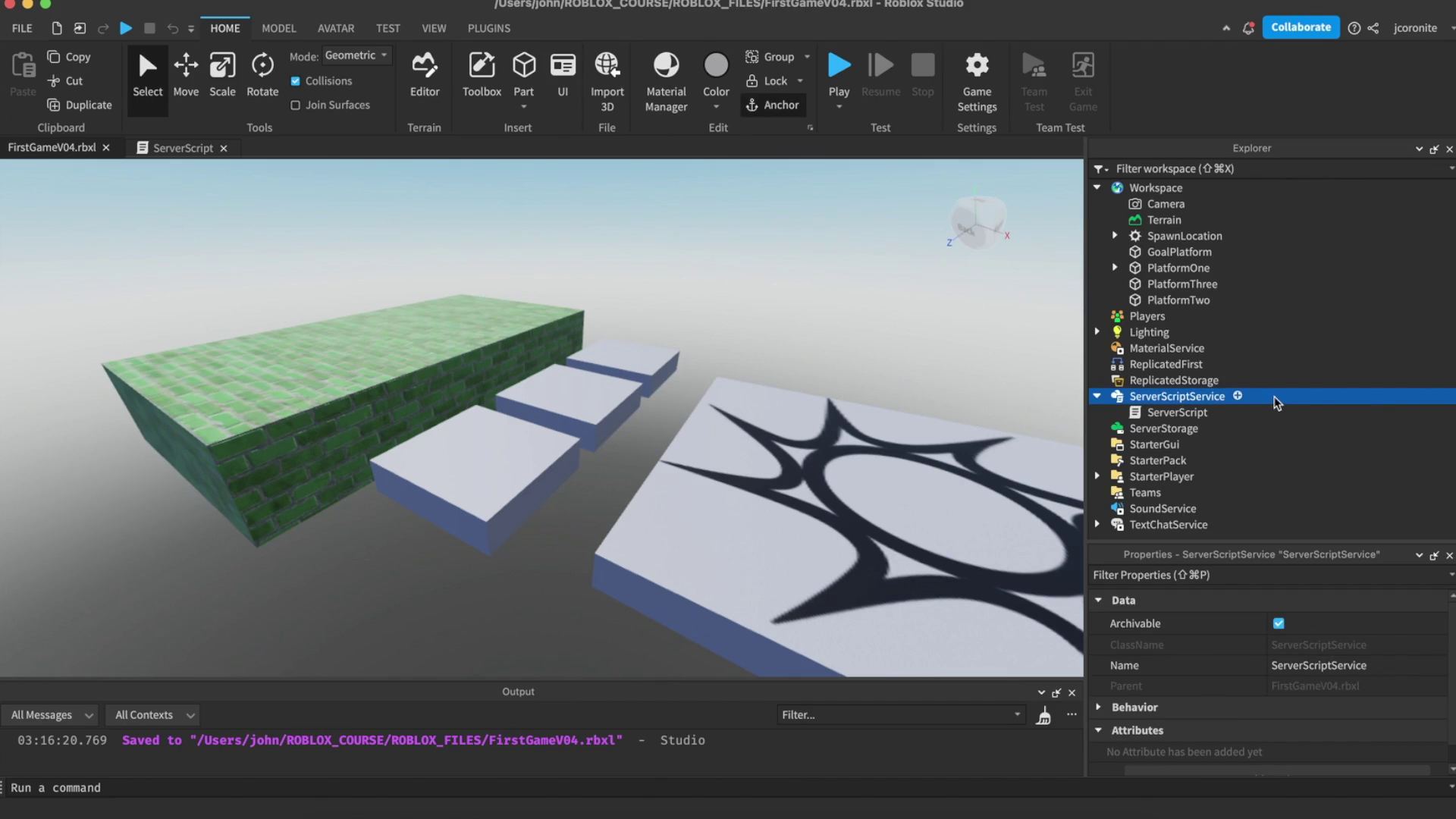1456x819 pixels.
Task: Click the Output Filter box
Action: (x=901, y=715)
